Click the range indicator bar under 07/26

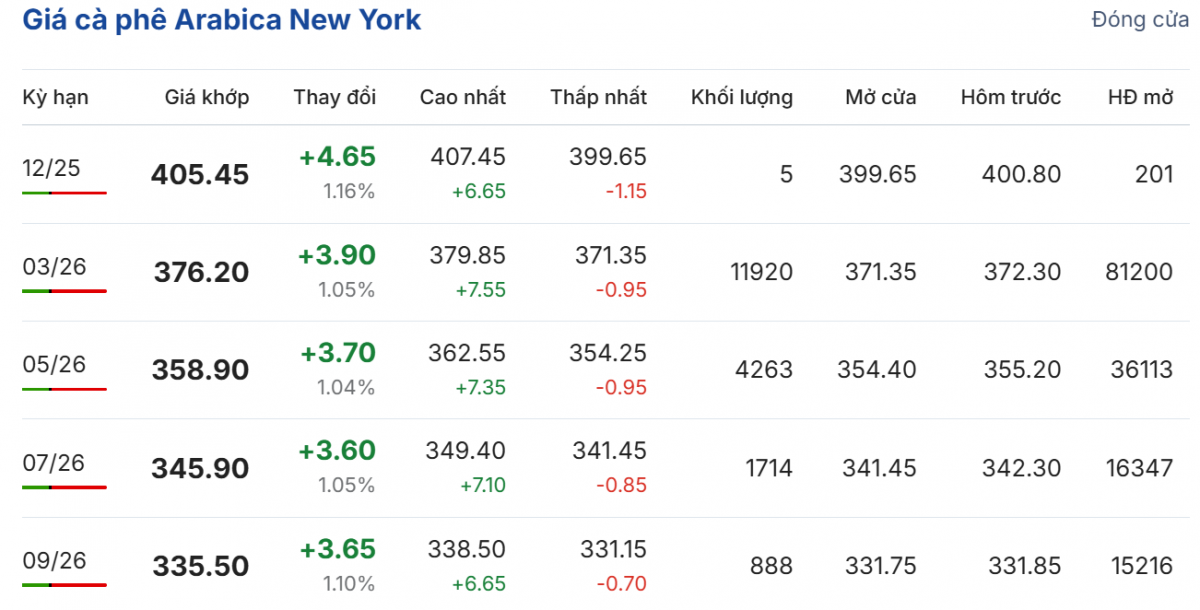(x=64, y=487)
